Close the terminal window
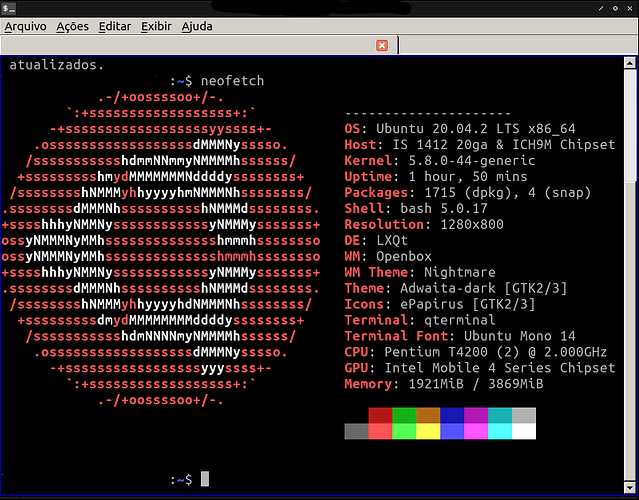 click(630, 8)
